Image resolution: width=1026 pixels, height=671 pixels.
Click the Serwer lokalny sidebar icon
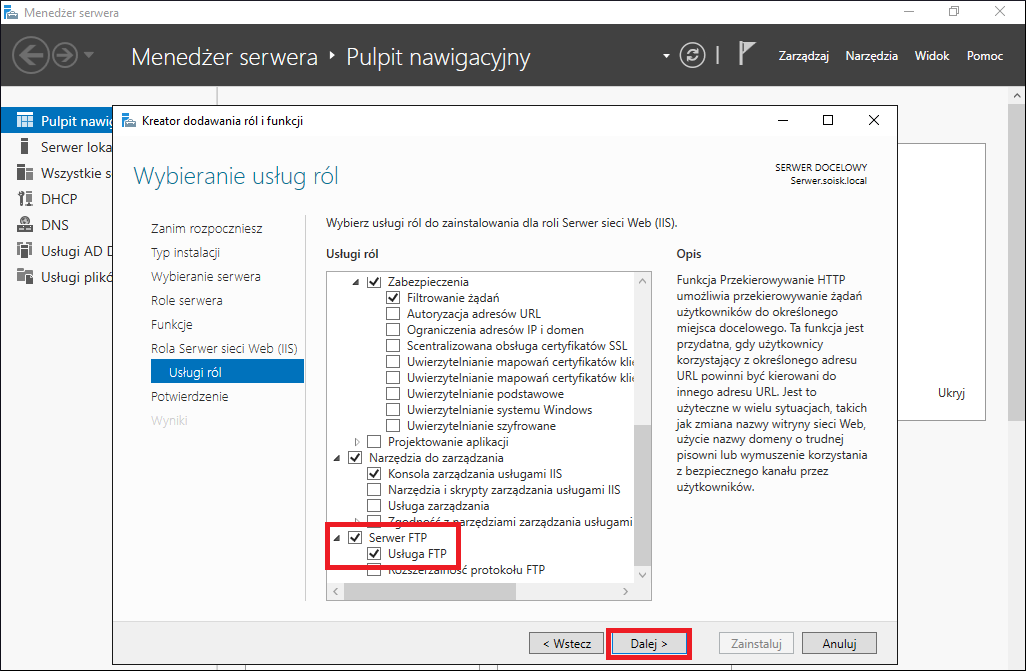pyautogui.click(x=25, y=147)
